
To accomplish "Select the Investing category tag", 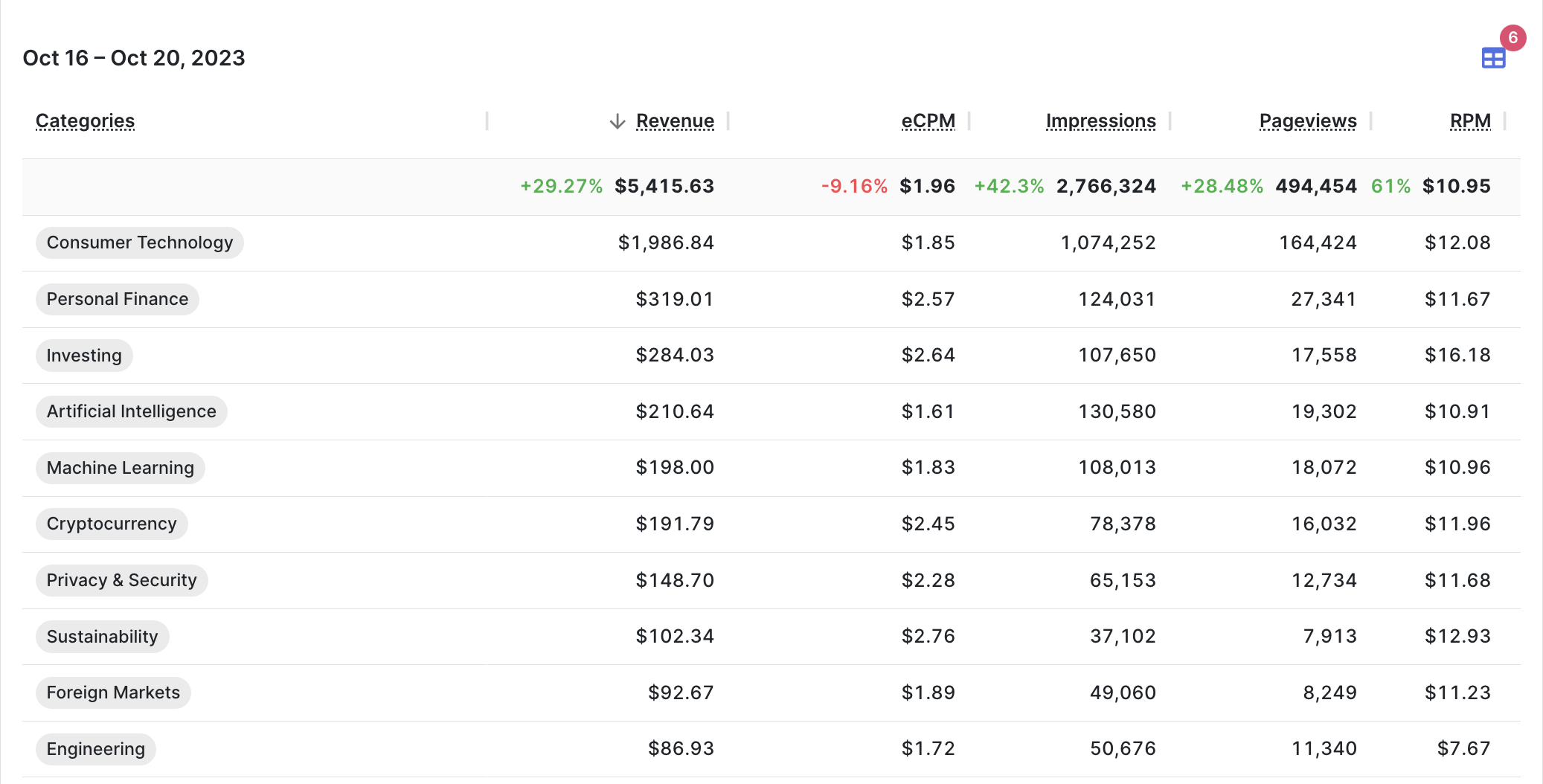I will 84,356.
